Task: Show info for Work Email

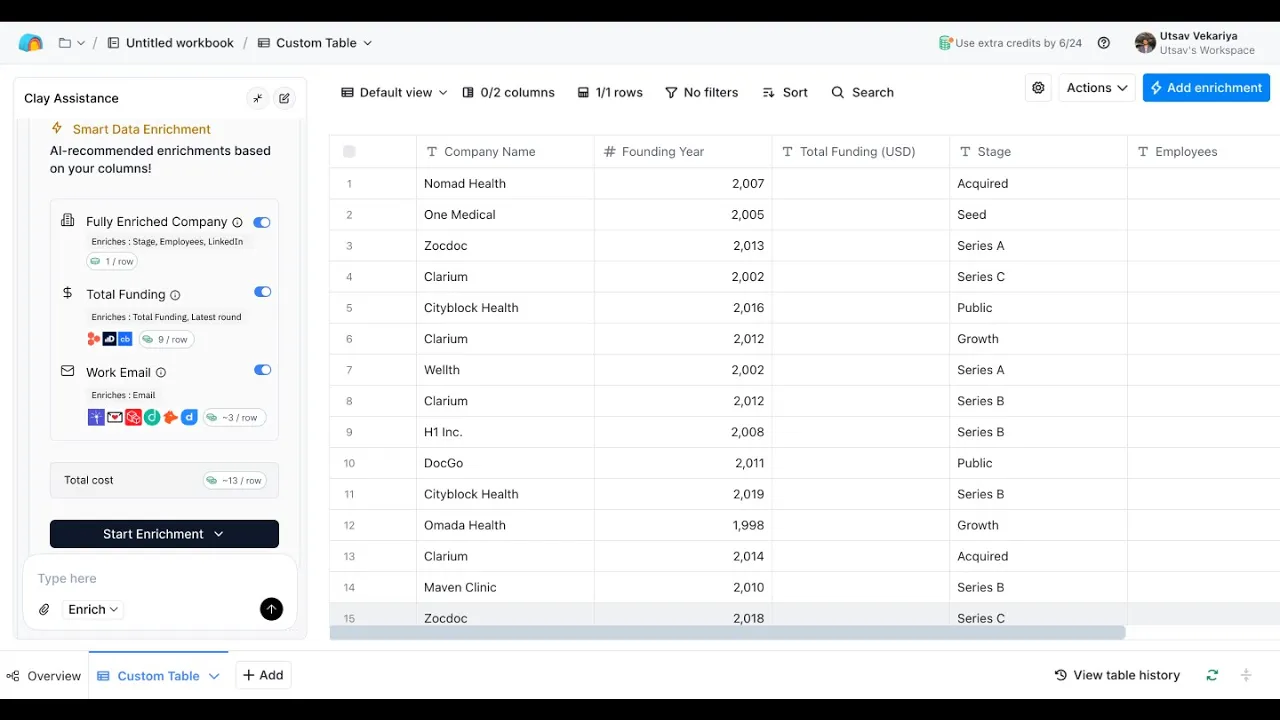Action: [161, 372]
